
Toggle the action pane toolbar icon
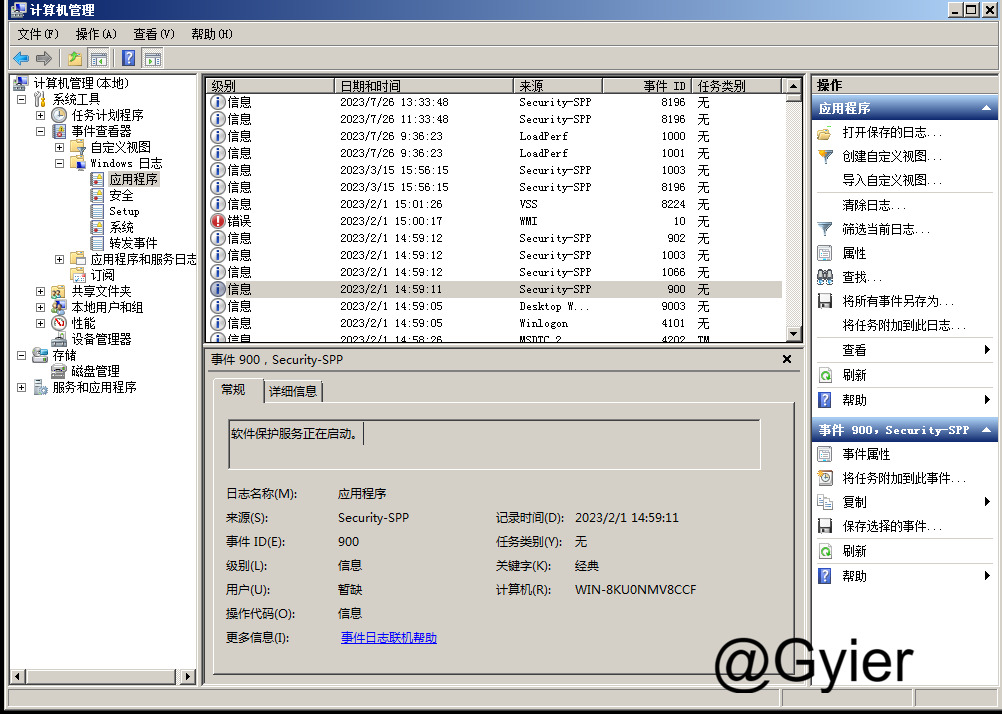pos(153,59)
